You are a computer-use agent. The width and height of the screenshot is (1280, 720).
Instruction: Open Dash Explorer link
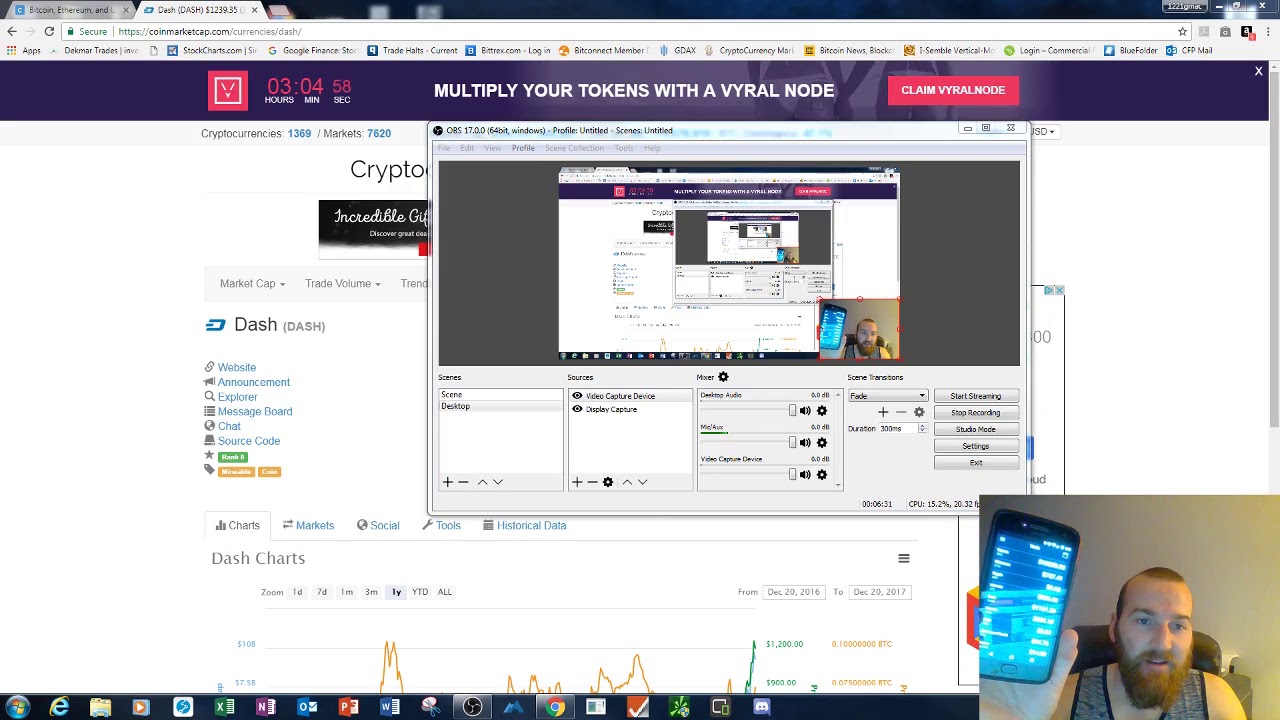click(x=238, y=397)
